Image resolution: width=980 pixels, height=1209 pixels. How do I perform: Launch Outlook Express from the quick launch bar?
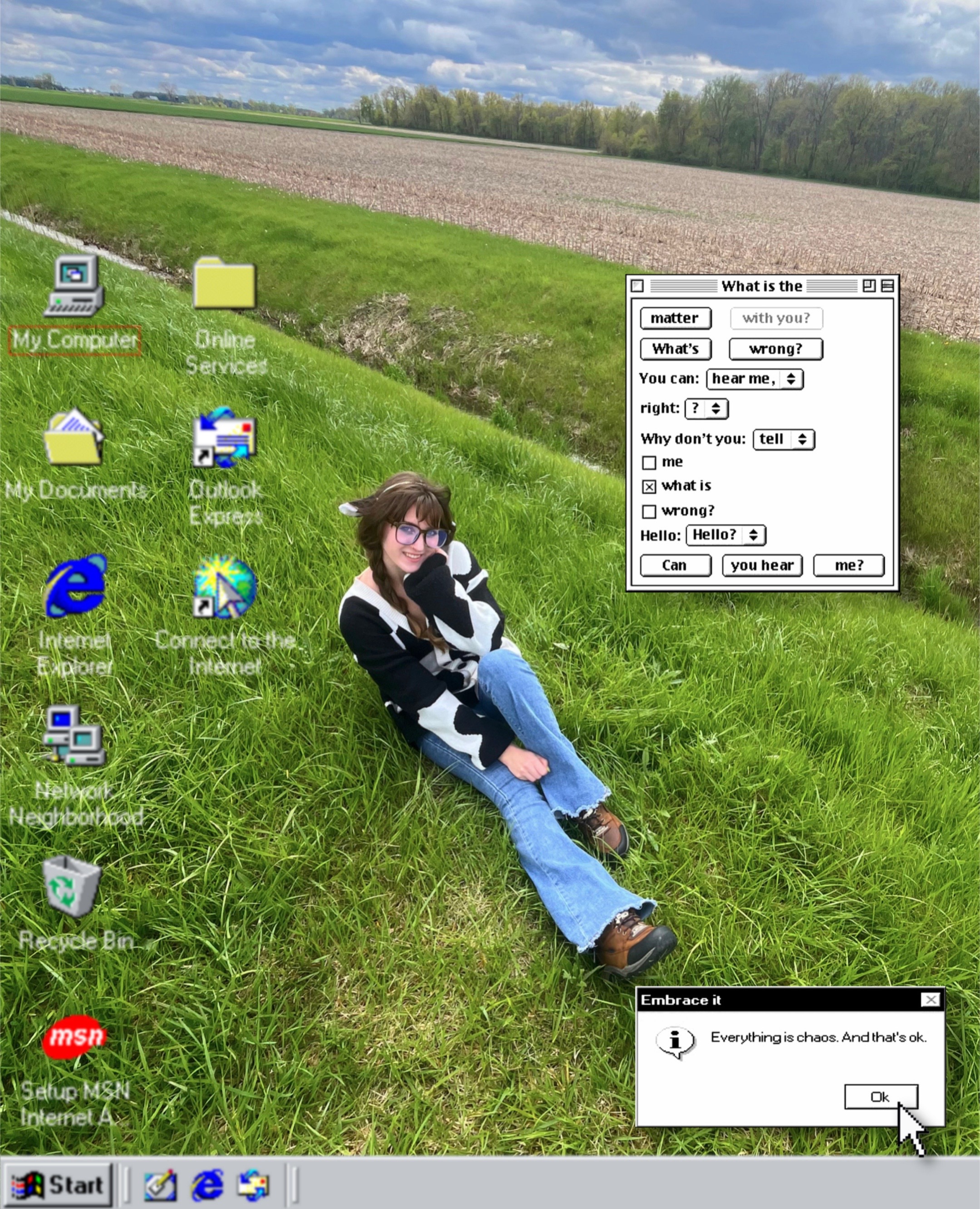click(x=254, y=1185)
